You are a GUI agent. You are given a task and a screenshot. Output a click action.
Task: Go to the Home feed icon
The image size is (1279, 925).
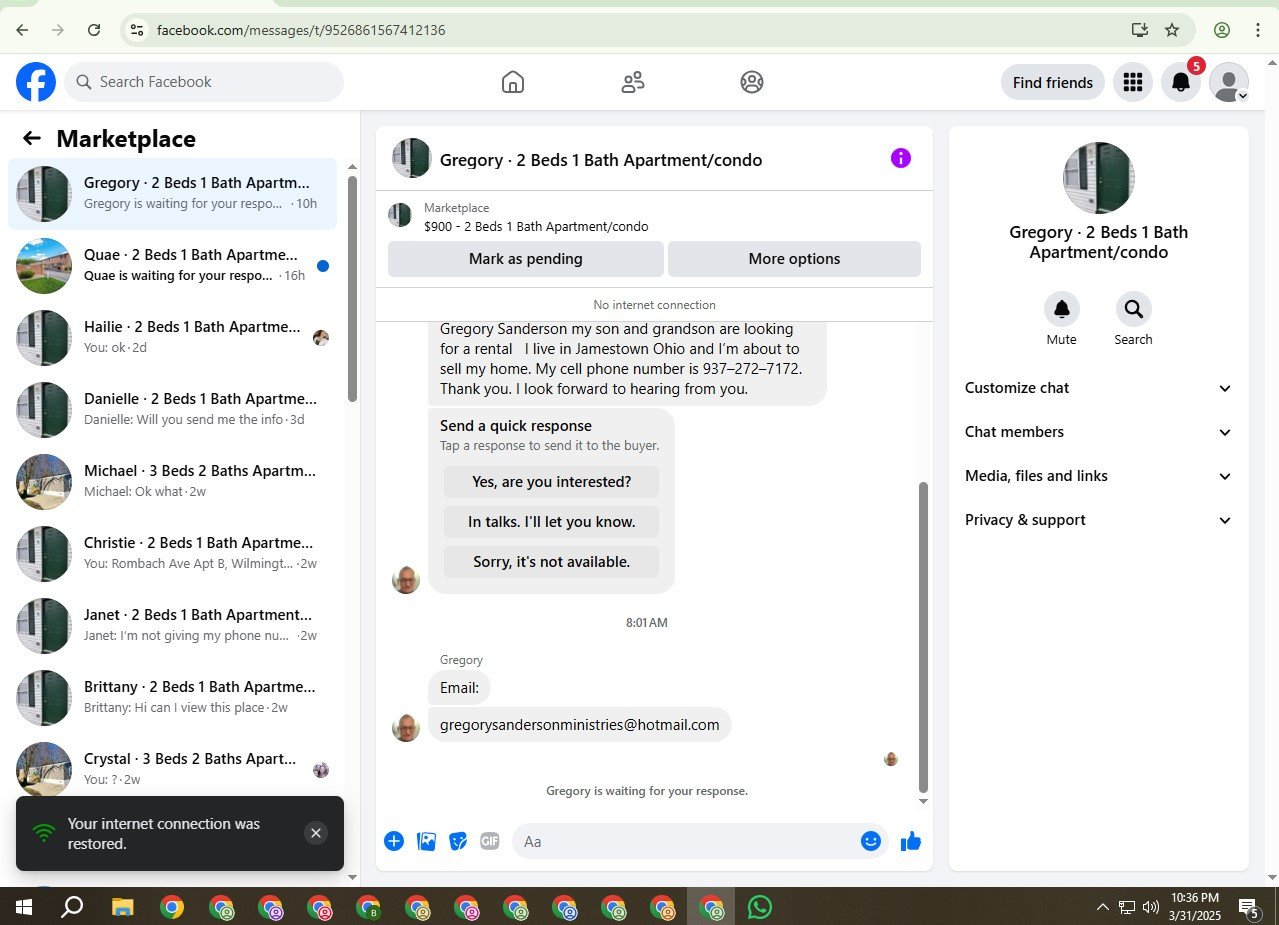coord(513,82)
